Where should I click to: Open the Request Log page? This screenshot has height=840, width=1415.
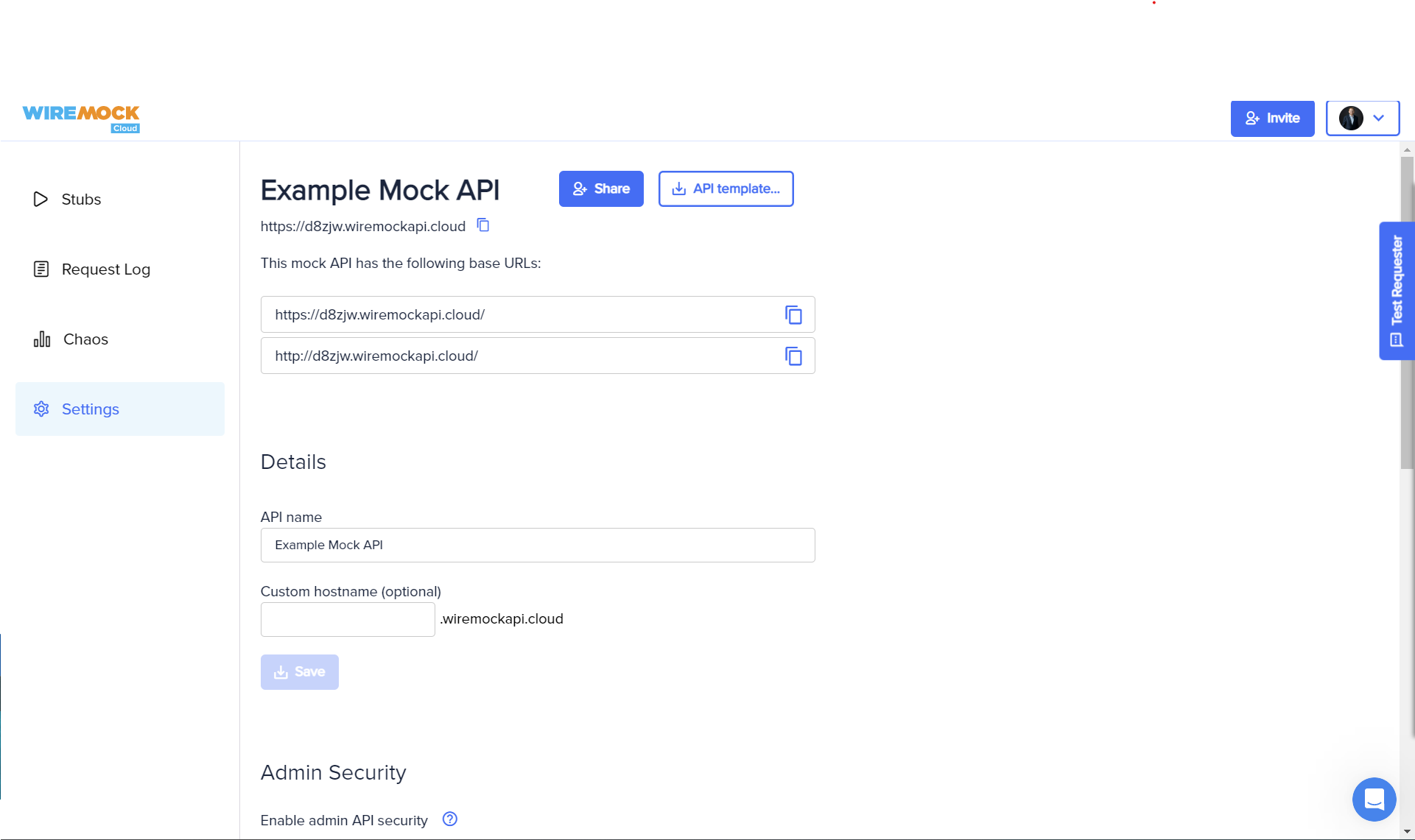pos(120,269)
